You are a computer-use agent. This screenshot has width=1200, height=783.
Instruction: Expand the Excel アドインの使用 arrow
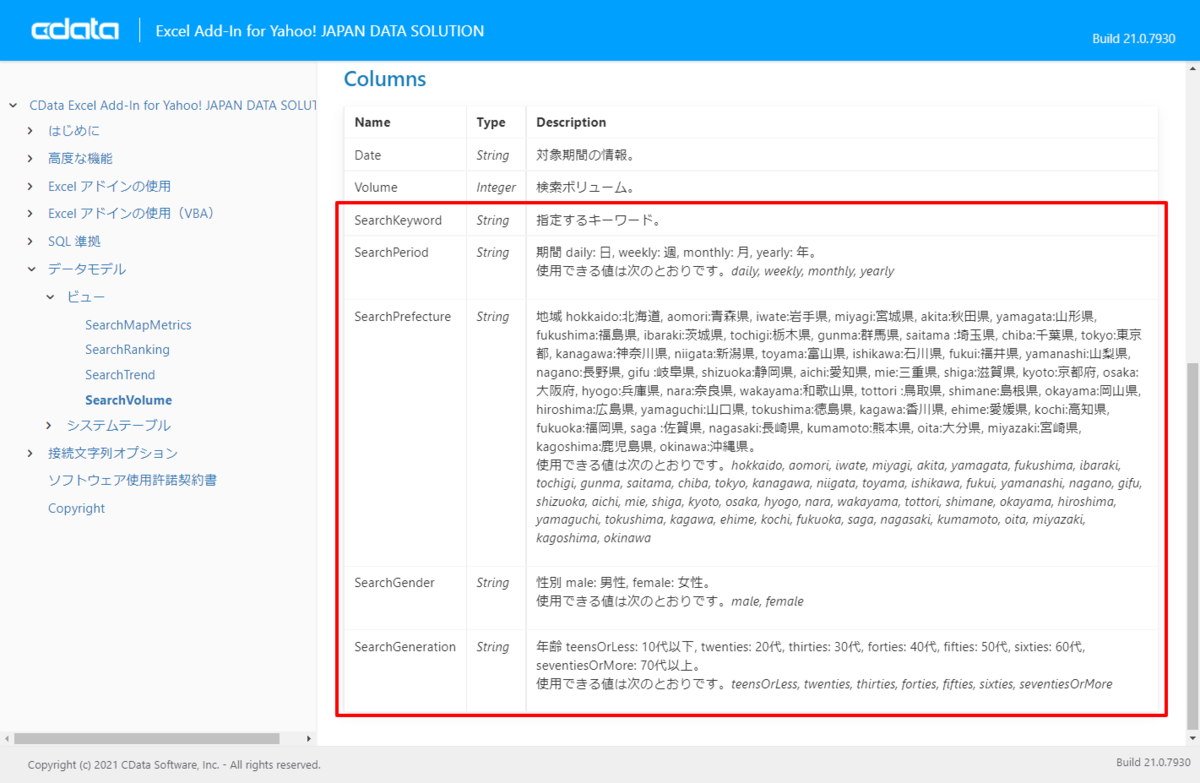32,186
